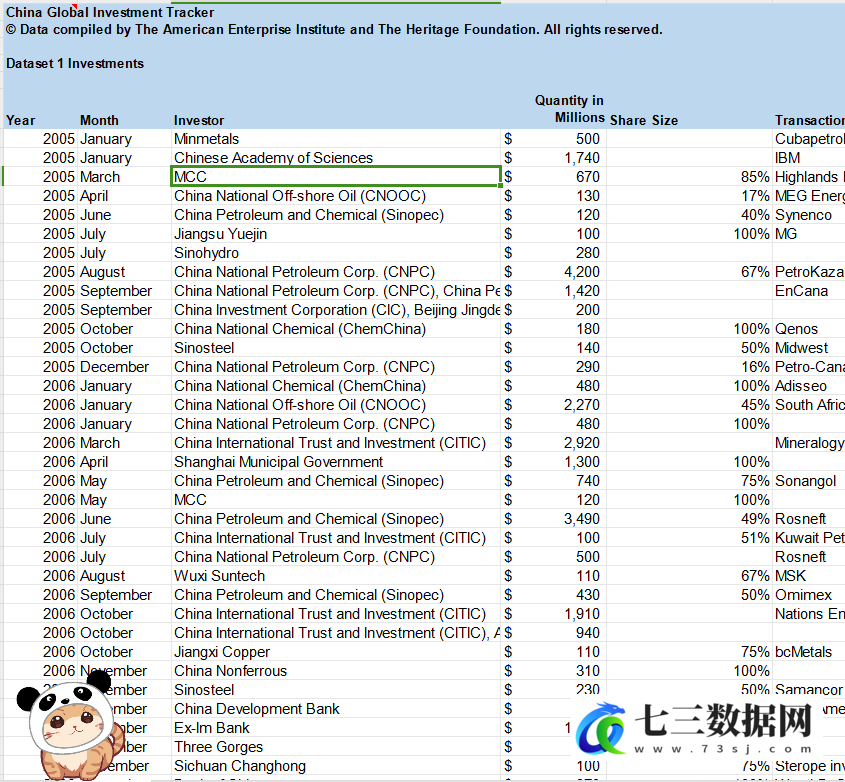The width and height of the screenshot is (845, 782).
Task: Click the data copyright notice line
Action: 334,29
